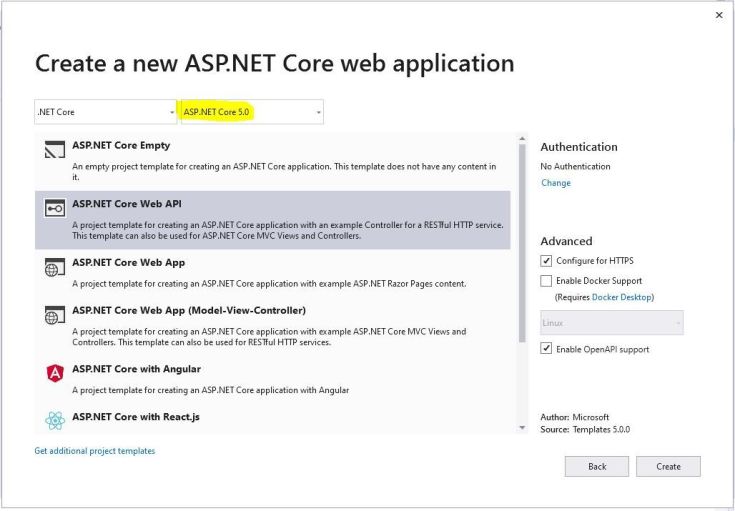Toggle Enable OpenAPI support checkbox
The width and height of the screenshot is (735, 511).
546,348
